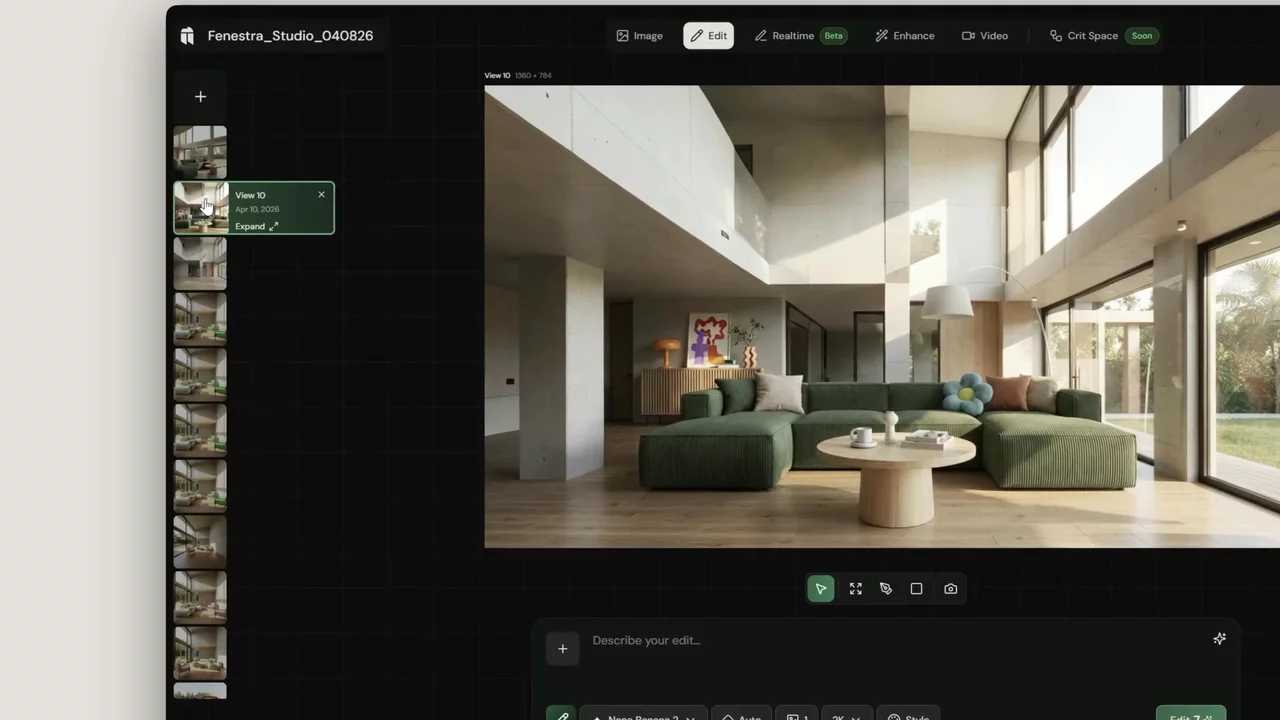Open the 2K resolution dropdown
This screenshot has height=720, width=1280.
coord(846,714)
